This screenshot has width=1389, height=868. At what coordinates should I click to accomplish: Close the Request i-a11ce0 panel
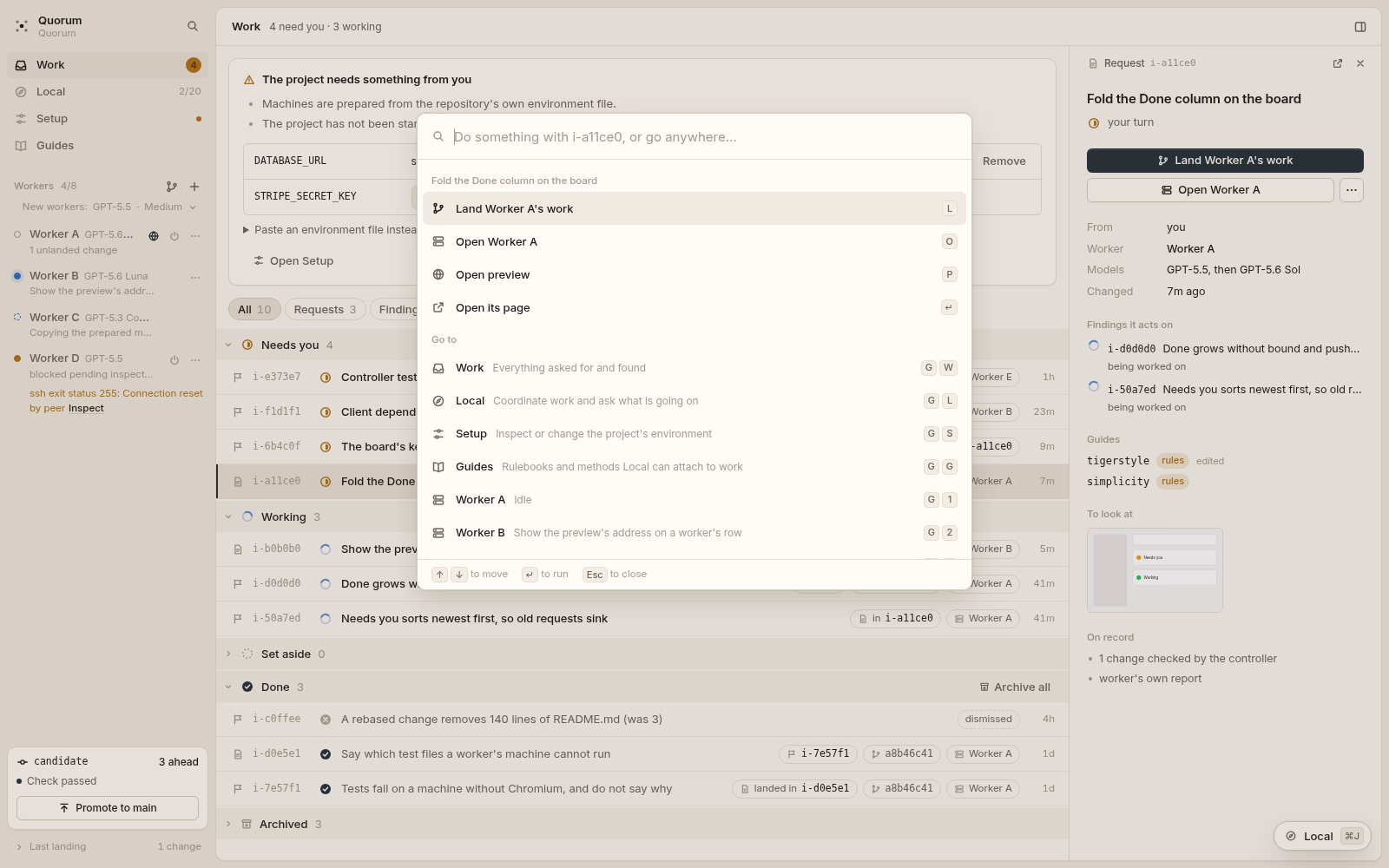click(1360, 63)
